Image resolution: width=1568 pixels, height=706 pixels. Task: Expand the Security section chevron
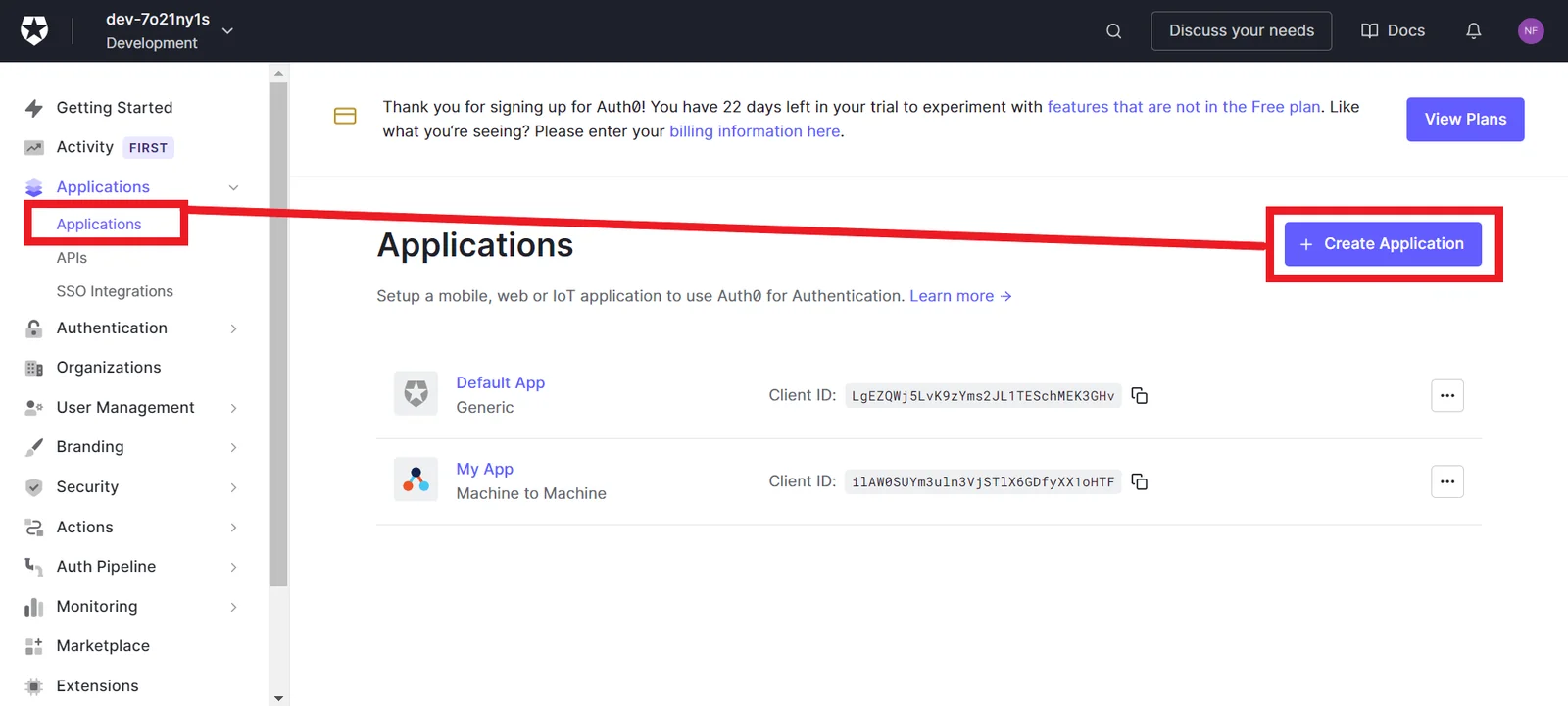[233, 487]
